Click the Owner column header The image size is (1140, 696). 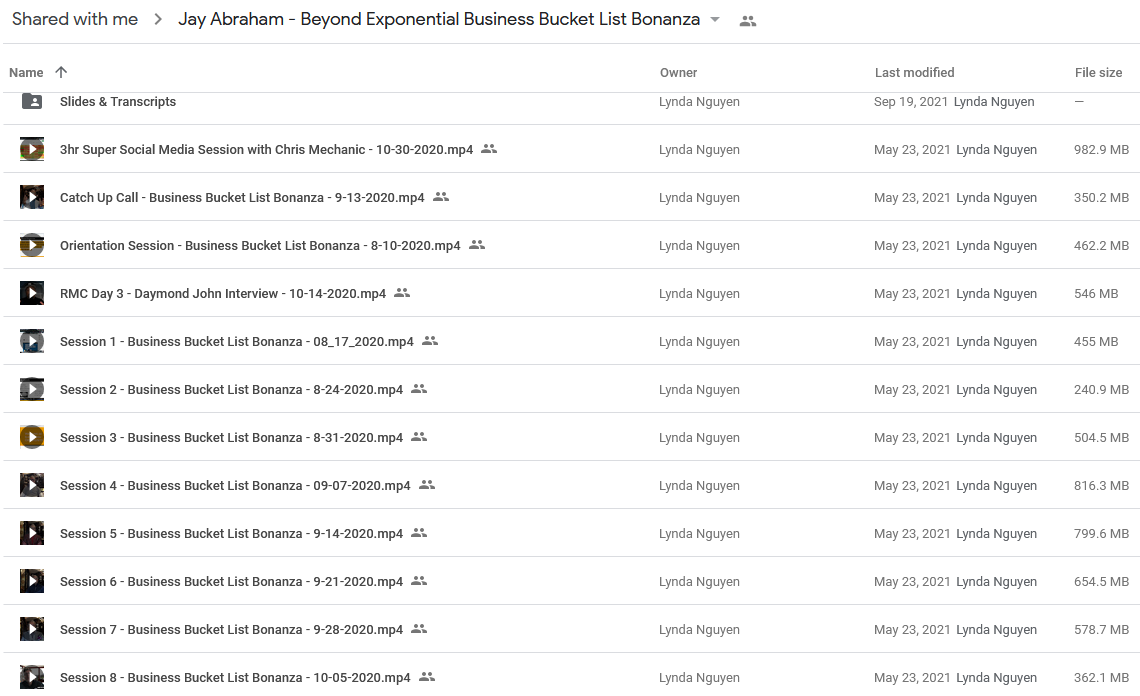pyautogui.click(x=678, y=73)
